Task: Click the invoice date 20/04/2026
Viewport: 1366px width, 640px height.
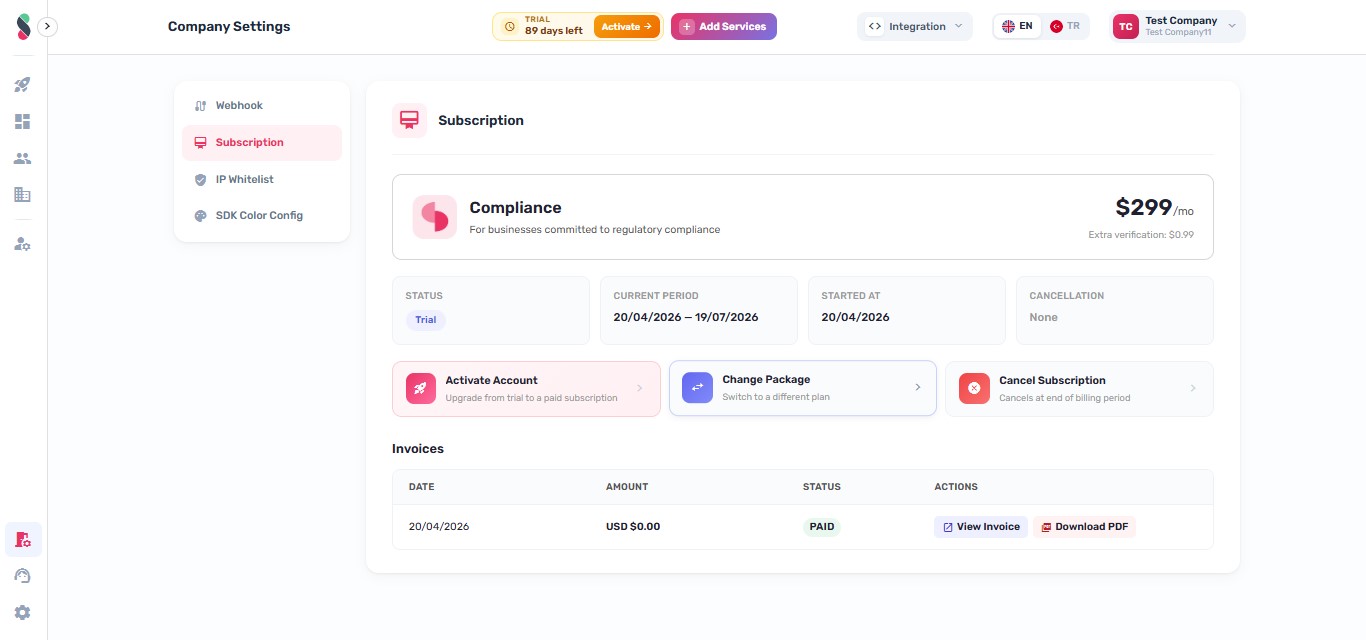Action: pyautogui.click(x=439, y=527)
